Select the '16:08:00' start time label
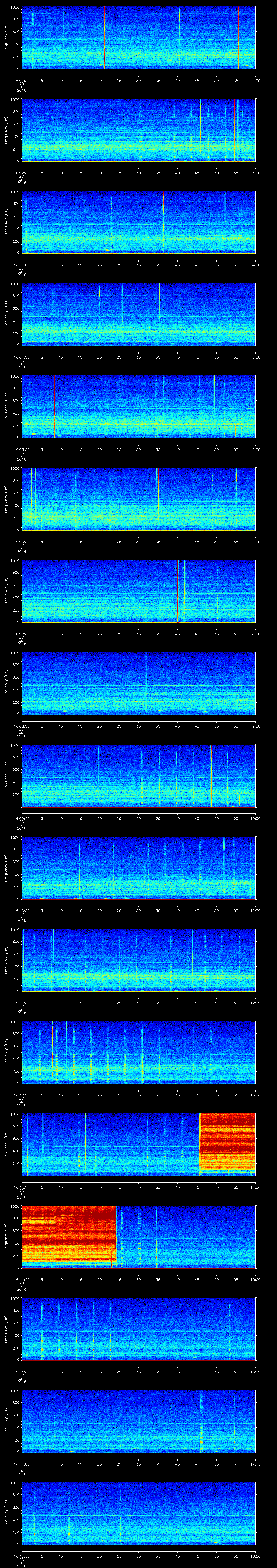The image size is (277, 1568). click(21, 726)
